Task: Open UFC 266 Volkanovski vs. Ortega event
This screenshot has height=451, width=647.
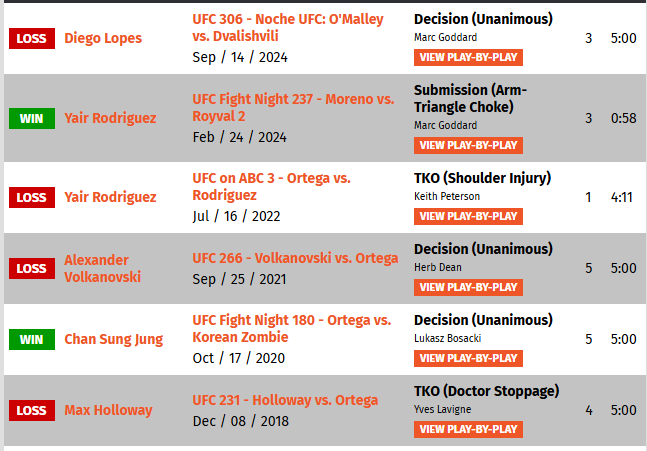Action: (x=295, y=258)
